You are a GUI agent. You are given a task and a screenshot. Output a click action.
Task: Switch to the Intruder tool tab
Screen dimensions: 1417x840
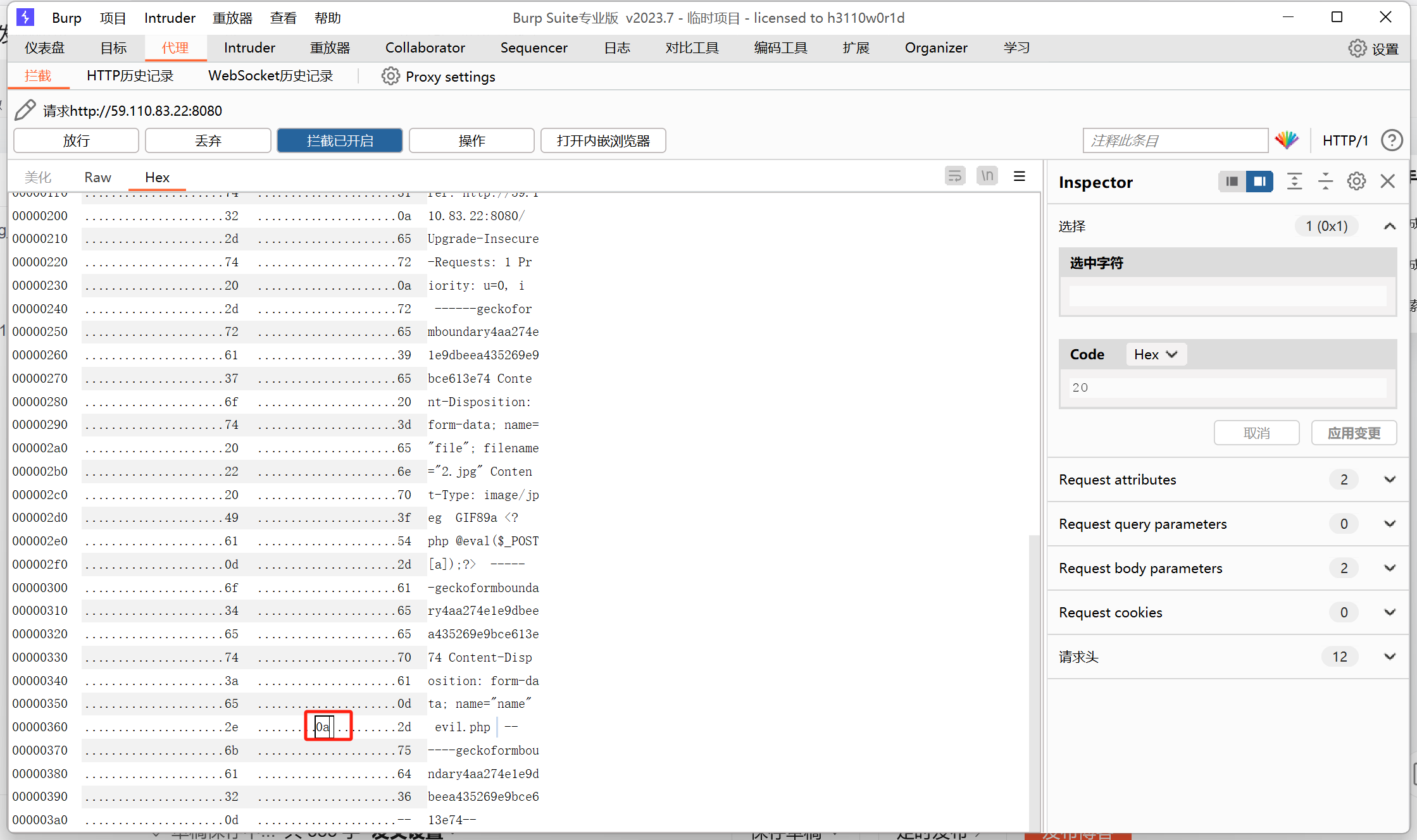[x=249, y=47]
